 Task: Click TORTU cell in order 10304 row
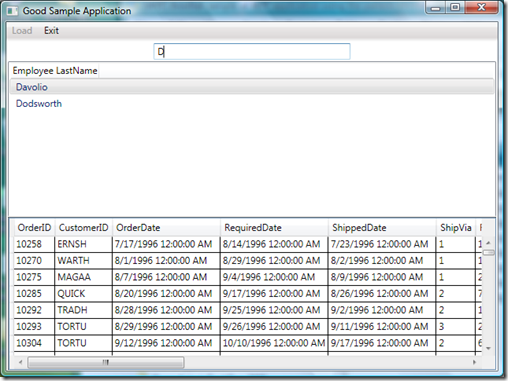(83, 343)
